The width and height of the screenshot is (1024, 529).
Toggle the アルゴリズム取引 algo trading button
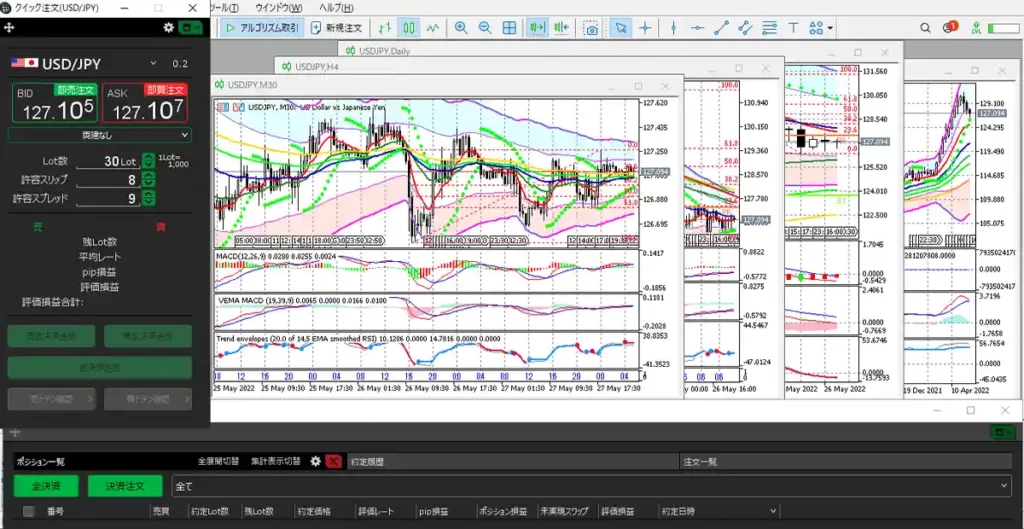(261, 28)
